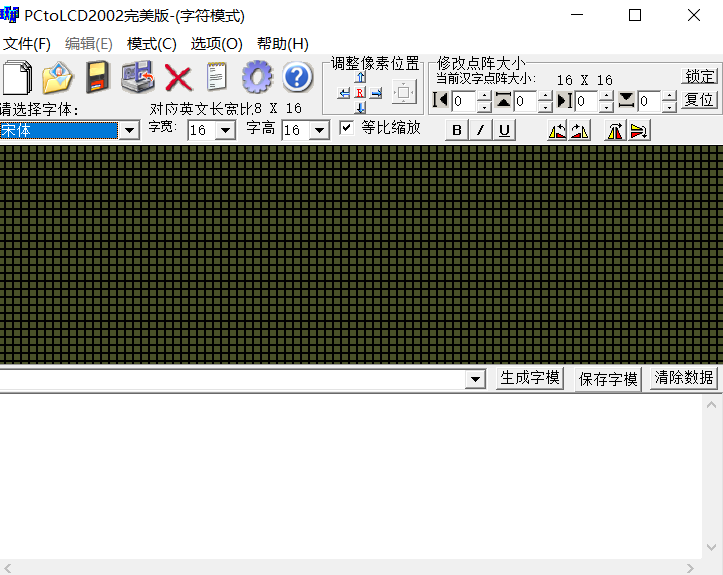Screen dimensions: 723x575
Task: Click the horizontal scroll left arrow
Action: point(7,568)
